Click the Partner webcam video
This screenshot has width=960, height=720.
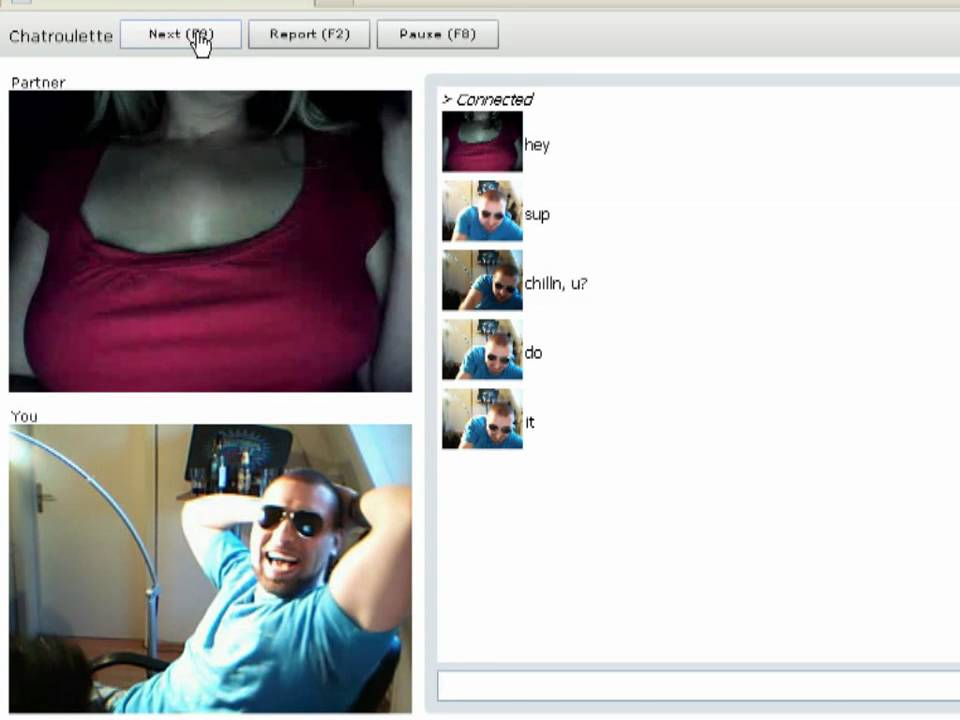click(210, 241)
